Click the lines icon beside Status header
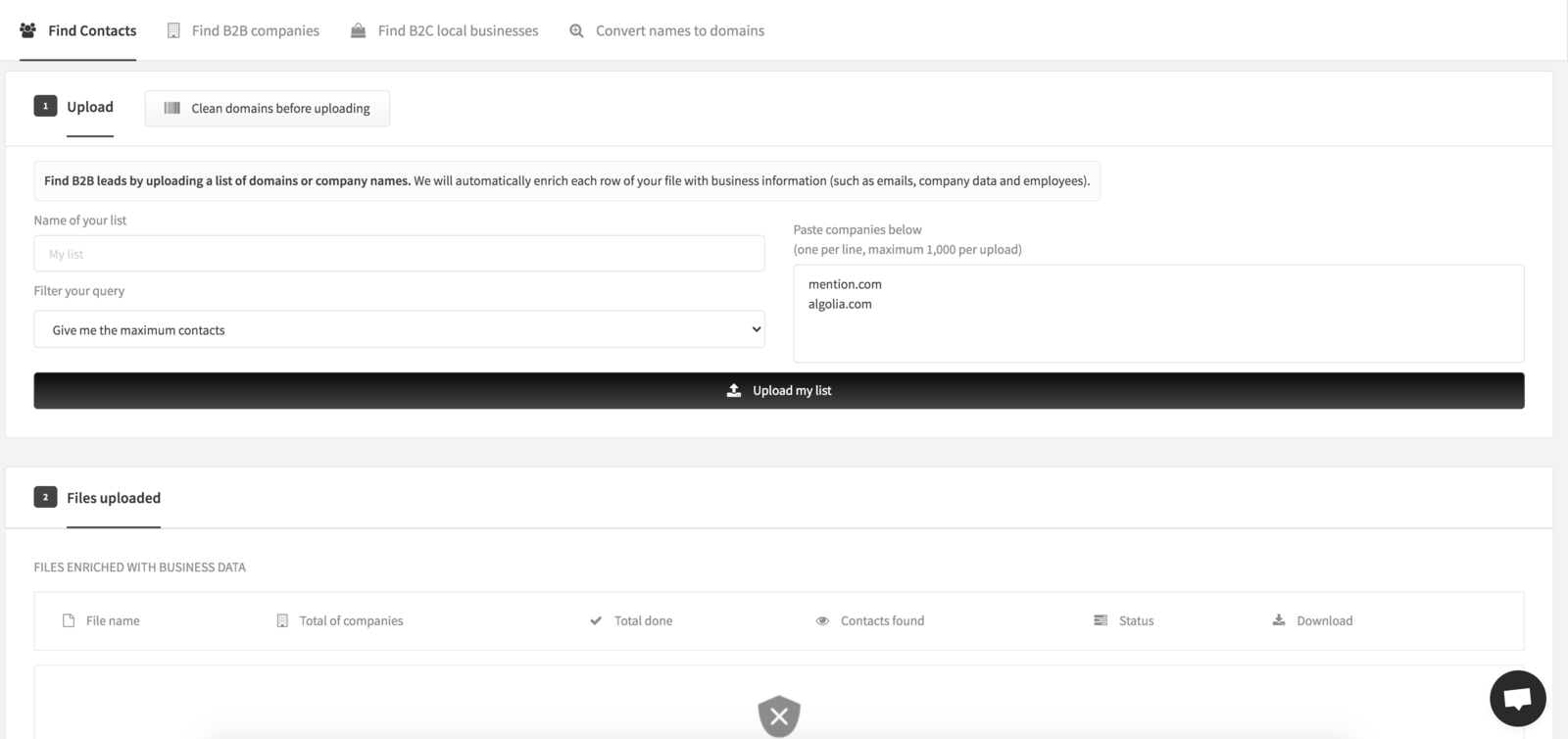 [1099, 619]
